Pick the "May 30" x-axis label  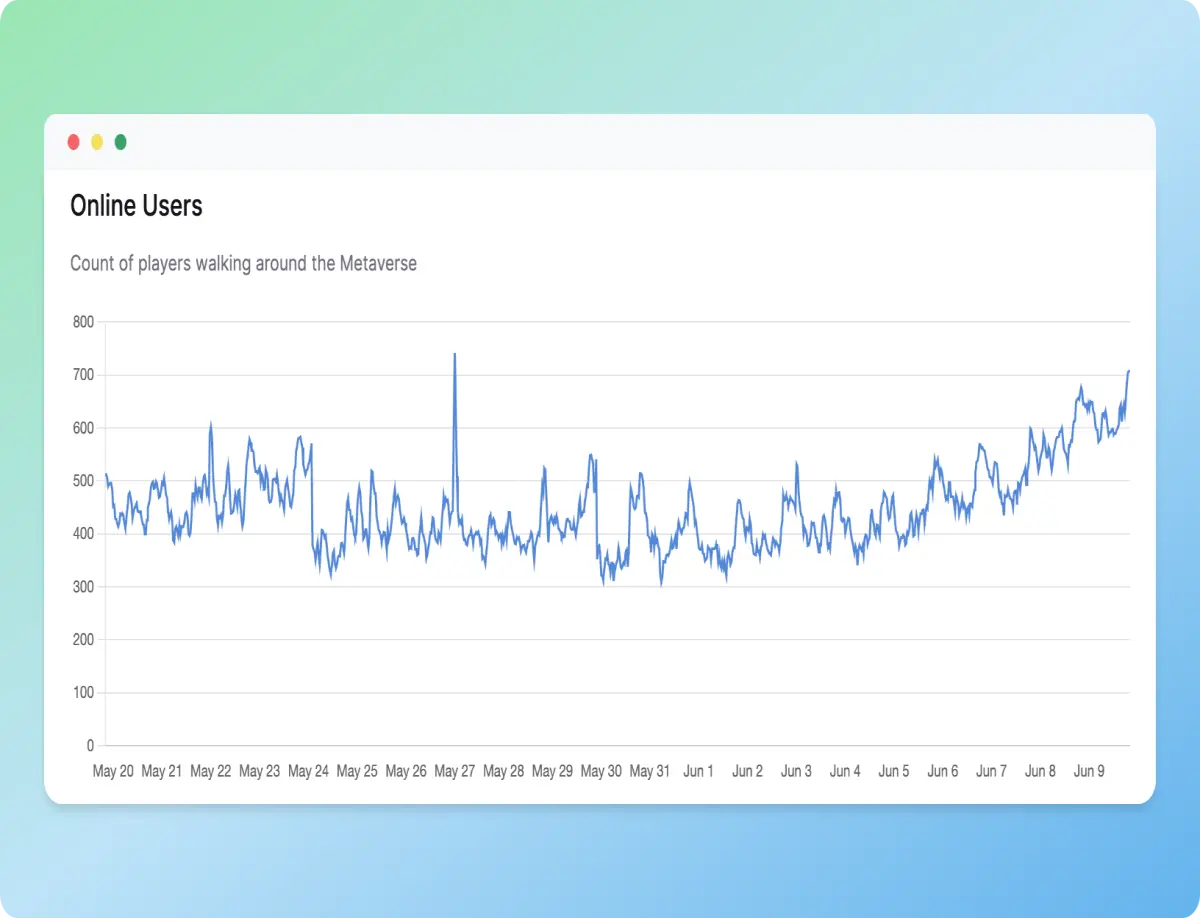tap(602, 772)
